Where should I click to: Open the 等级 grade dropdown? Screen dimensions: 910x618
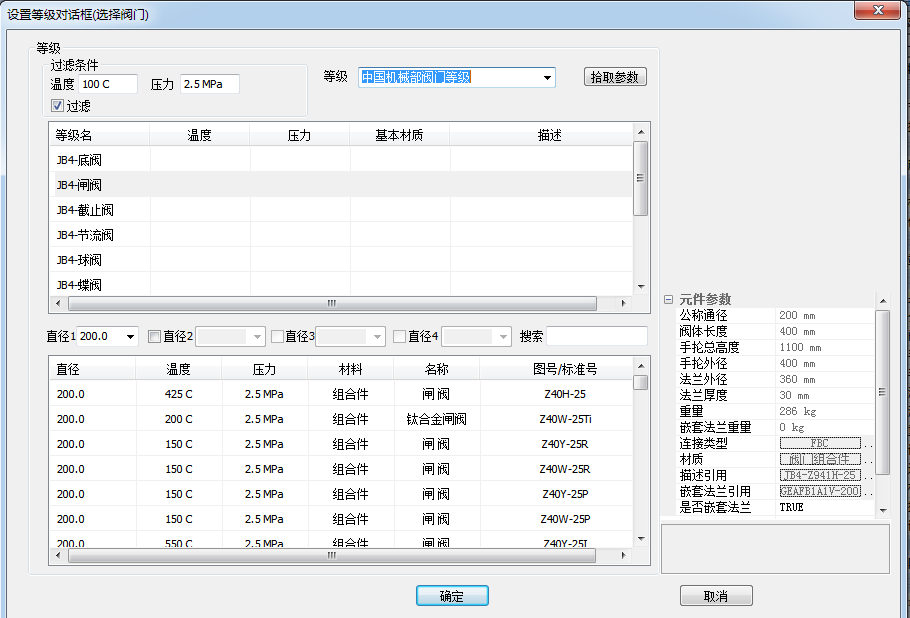coord(547,77)
